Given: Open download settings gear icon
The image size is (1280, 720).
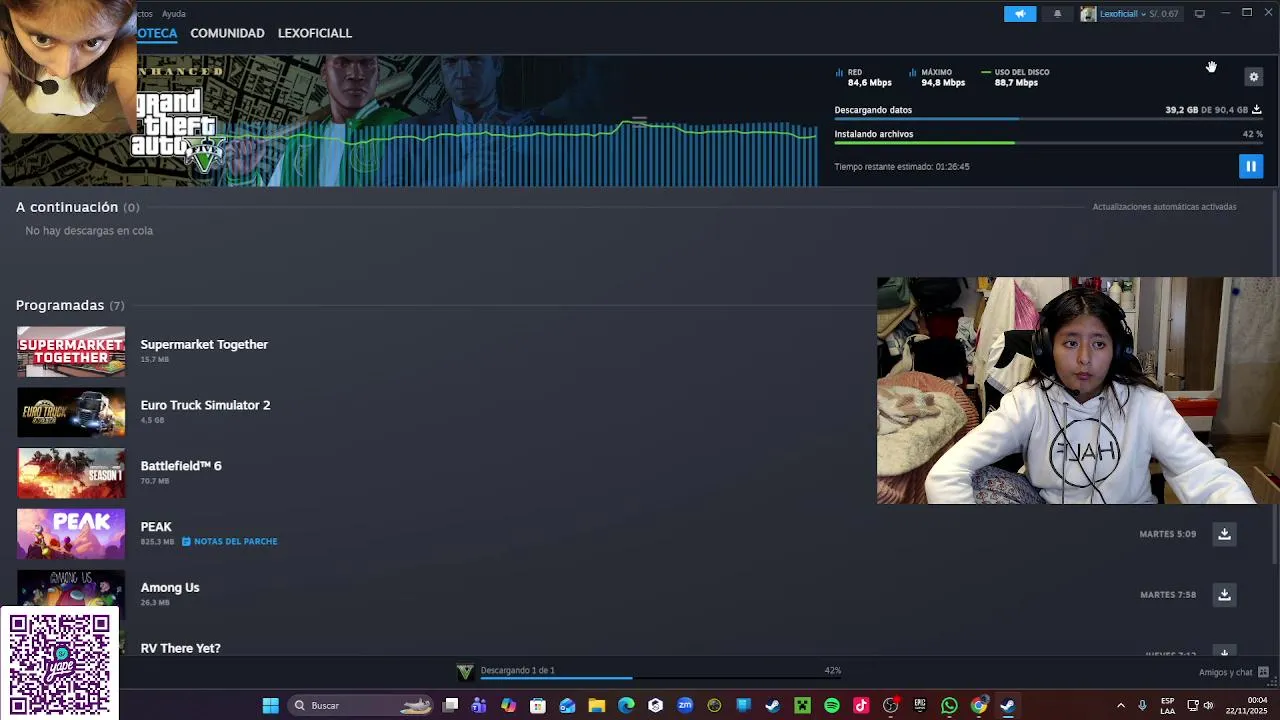Looking at the screenshot, I should coord(1253,77).
